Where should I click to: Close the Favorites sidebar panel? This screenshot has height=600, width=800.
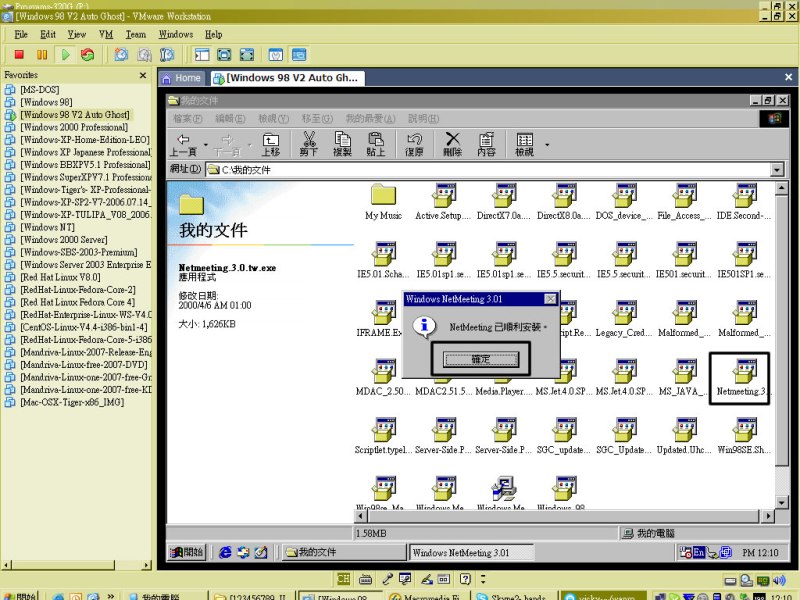(x=143, y=75)
